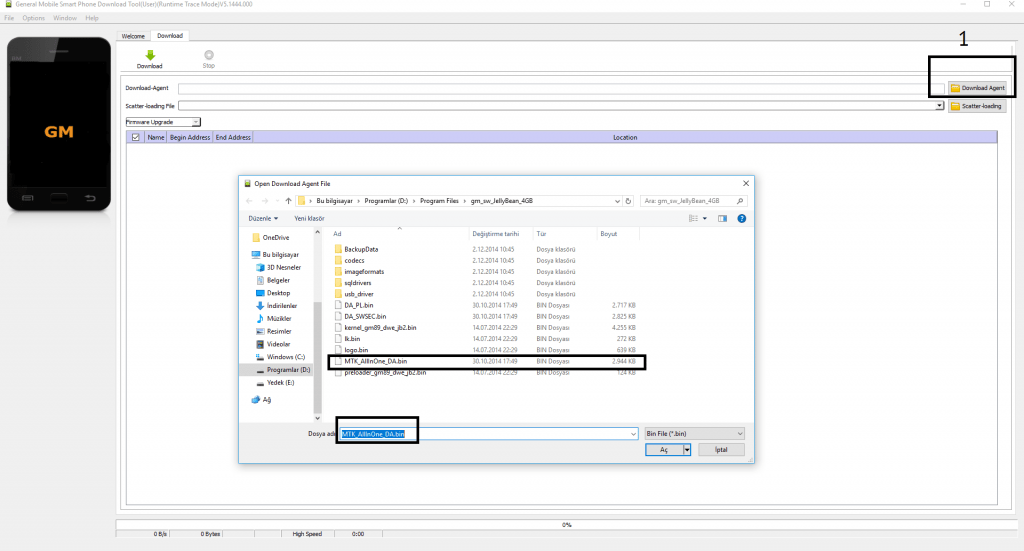Select Ağ network item

click(x=261, y=400)
